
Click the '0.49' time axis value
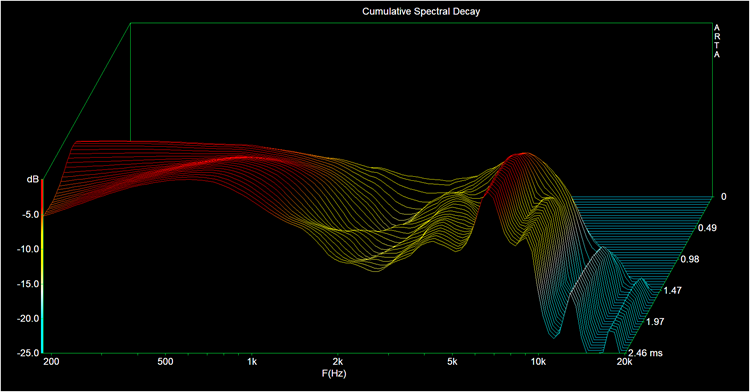(x=707, y=228)
